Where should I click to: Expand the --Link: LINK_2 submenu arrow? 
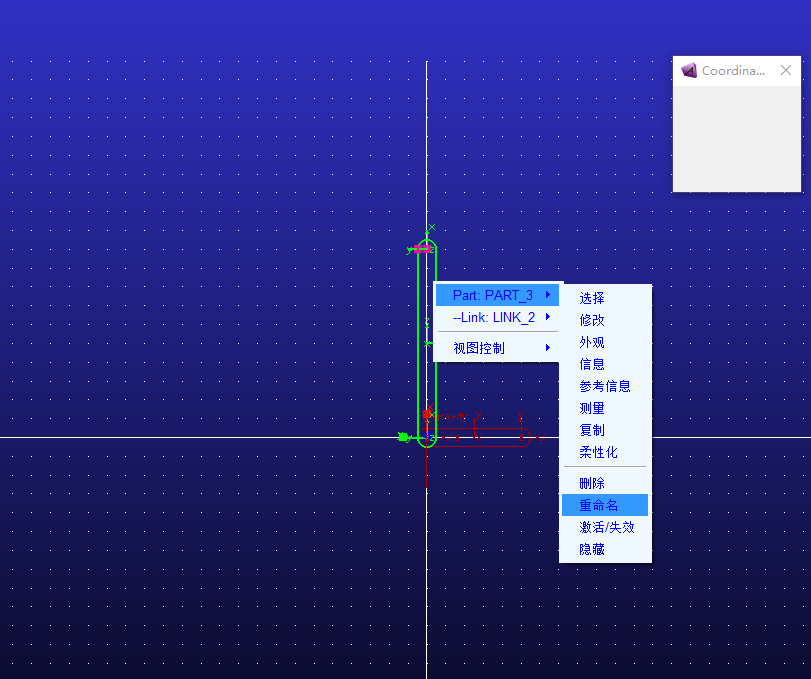[548, 317]
